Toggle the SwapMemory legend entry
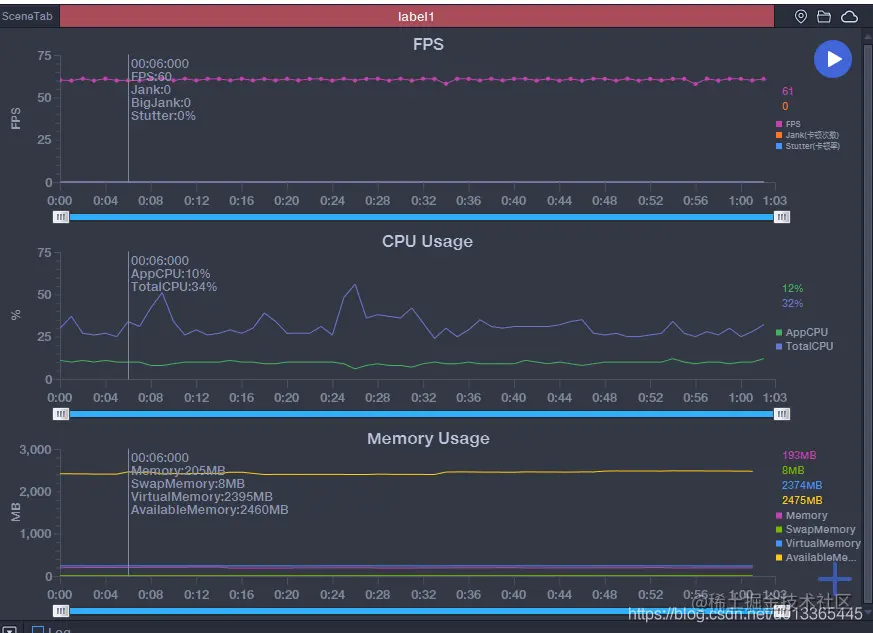Screen dimensions: 873x633 click(816, 529)
